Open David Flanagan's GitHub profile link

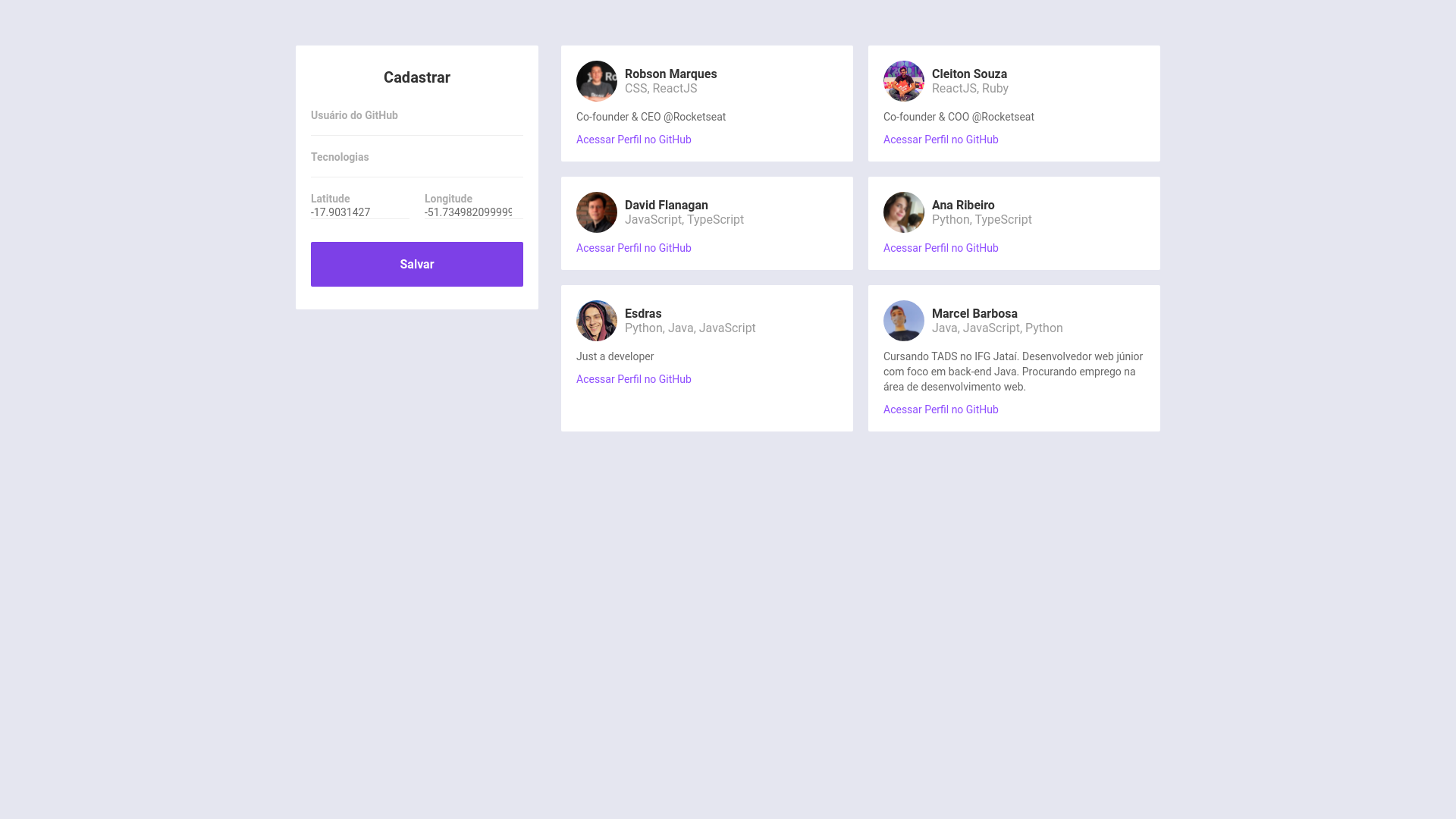(634, 248)
